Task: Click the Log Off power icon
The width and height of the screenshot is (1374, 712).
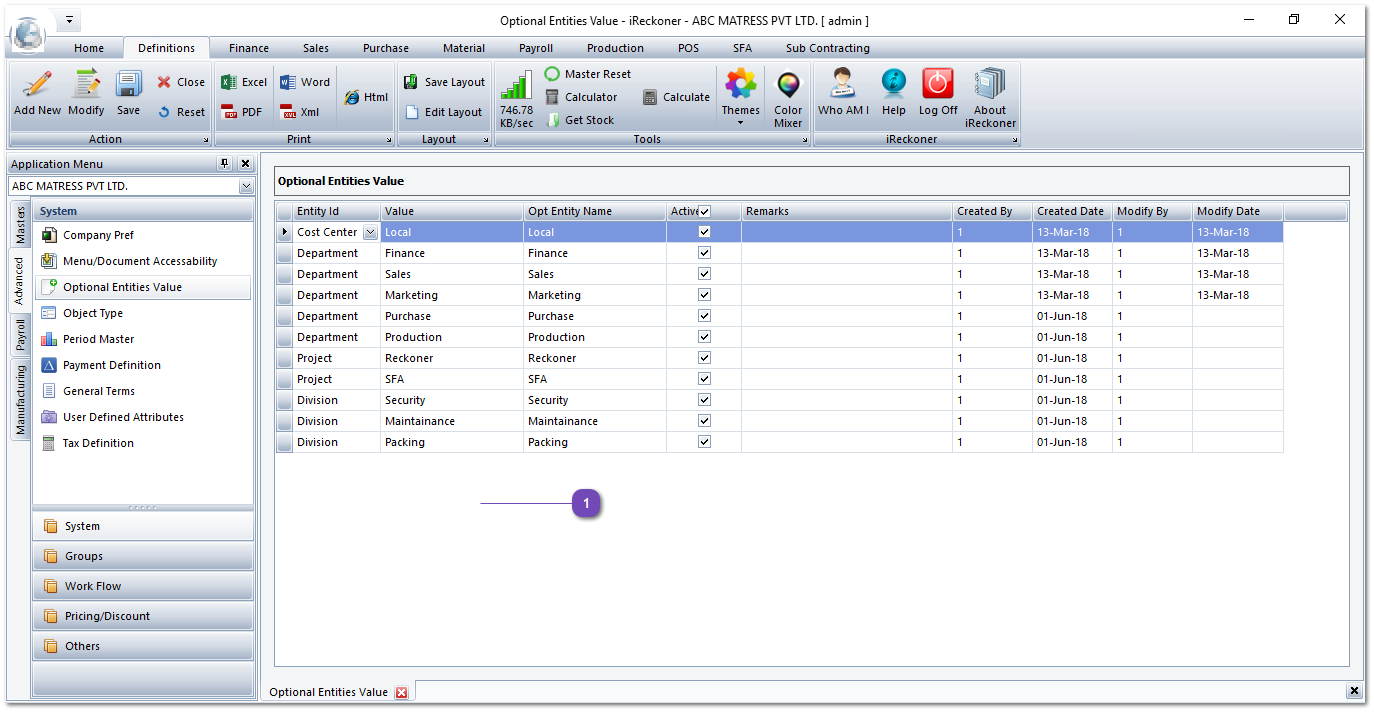Action: pyautogui.click(x=938, y=86)
